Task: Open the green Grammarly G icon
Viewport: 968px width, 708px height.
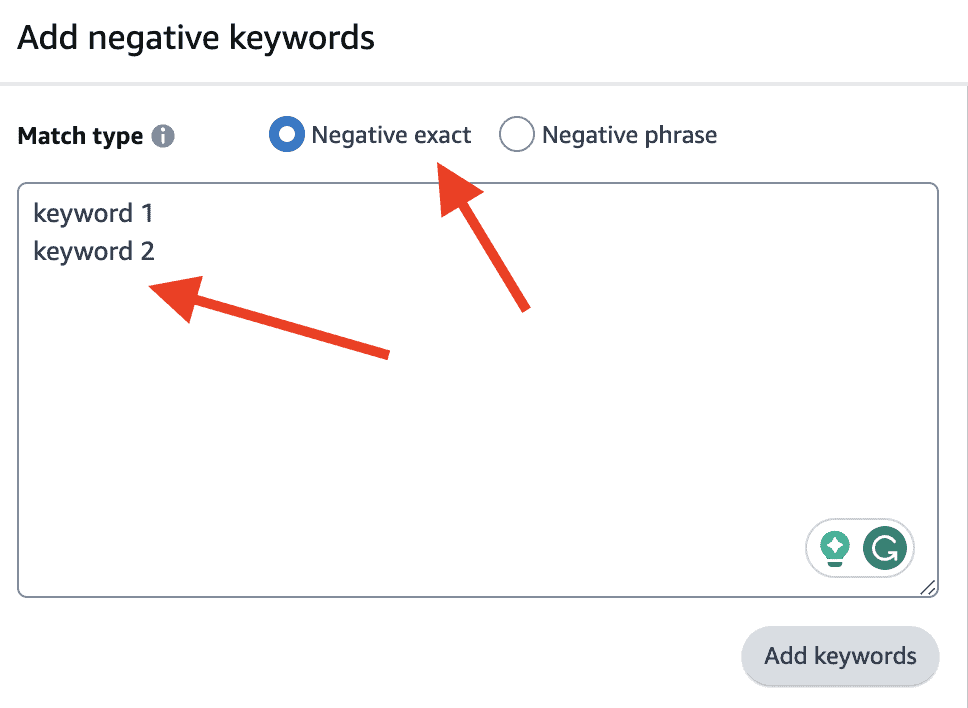Action: (885, 548)
